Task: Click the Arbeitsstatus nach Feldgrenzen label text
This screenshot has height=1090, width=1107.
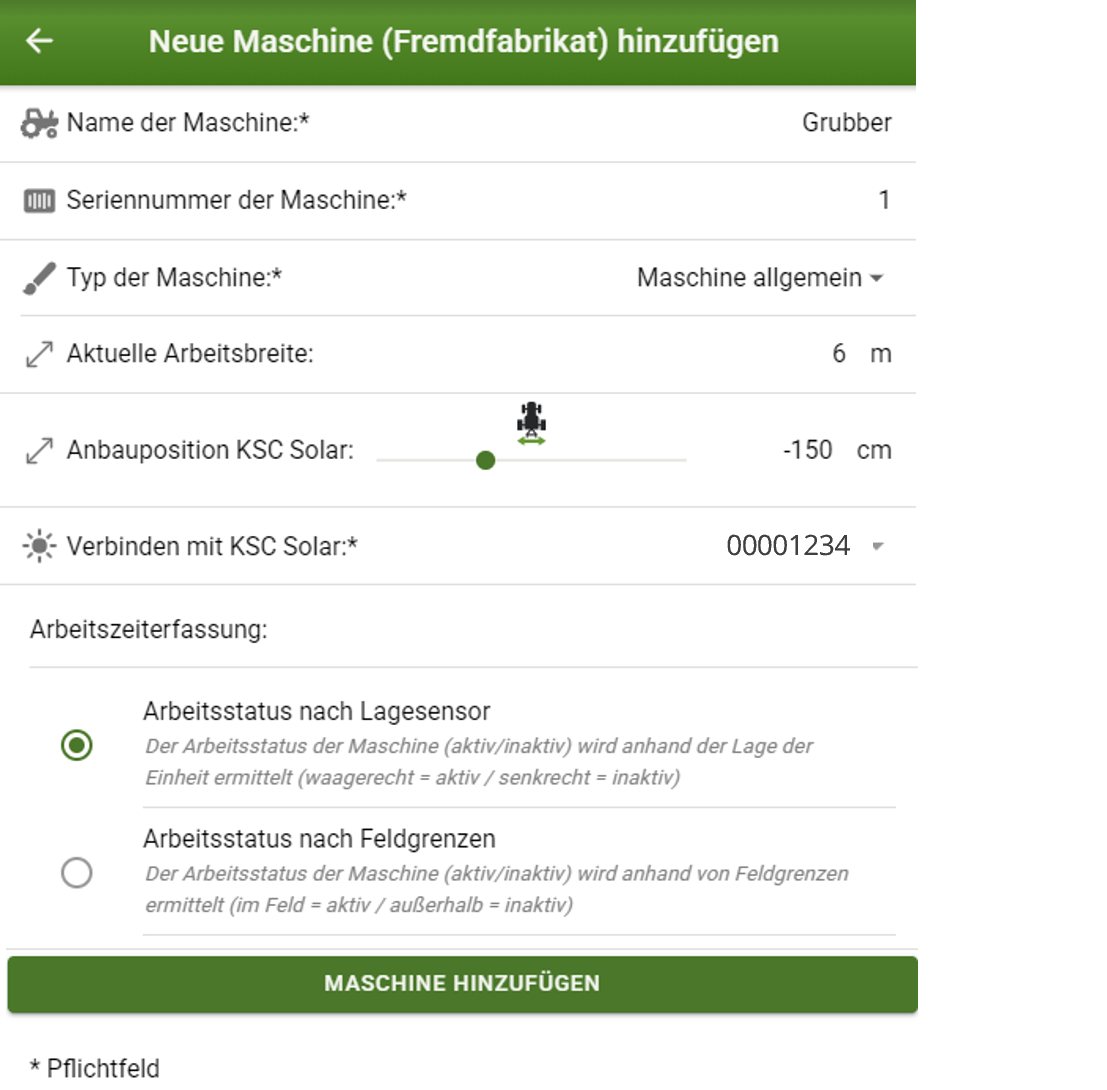Action: click(x=319, y=838)
